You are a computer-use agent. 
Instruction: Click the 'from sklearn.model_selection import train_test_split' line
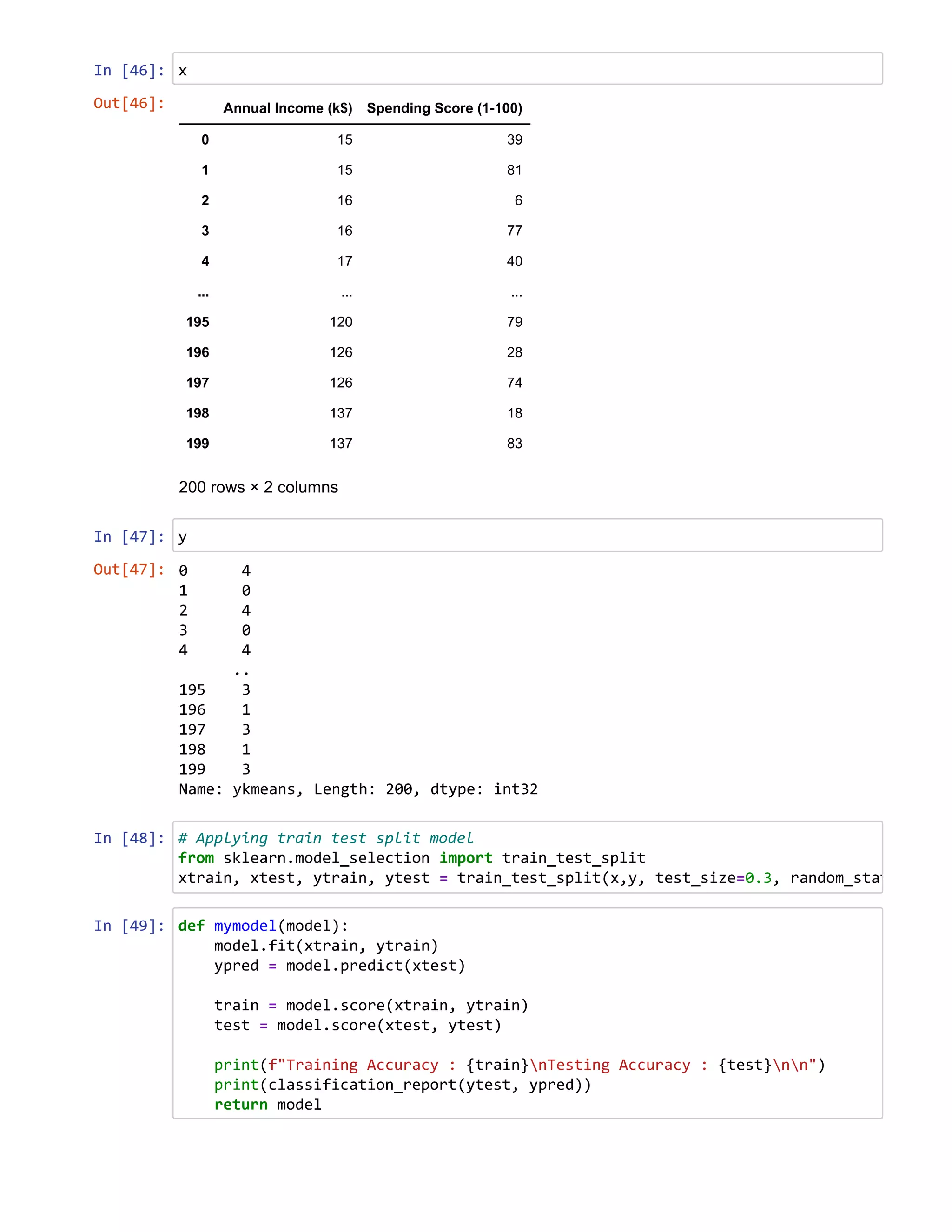point(412,858)
